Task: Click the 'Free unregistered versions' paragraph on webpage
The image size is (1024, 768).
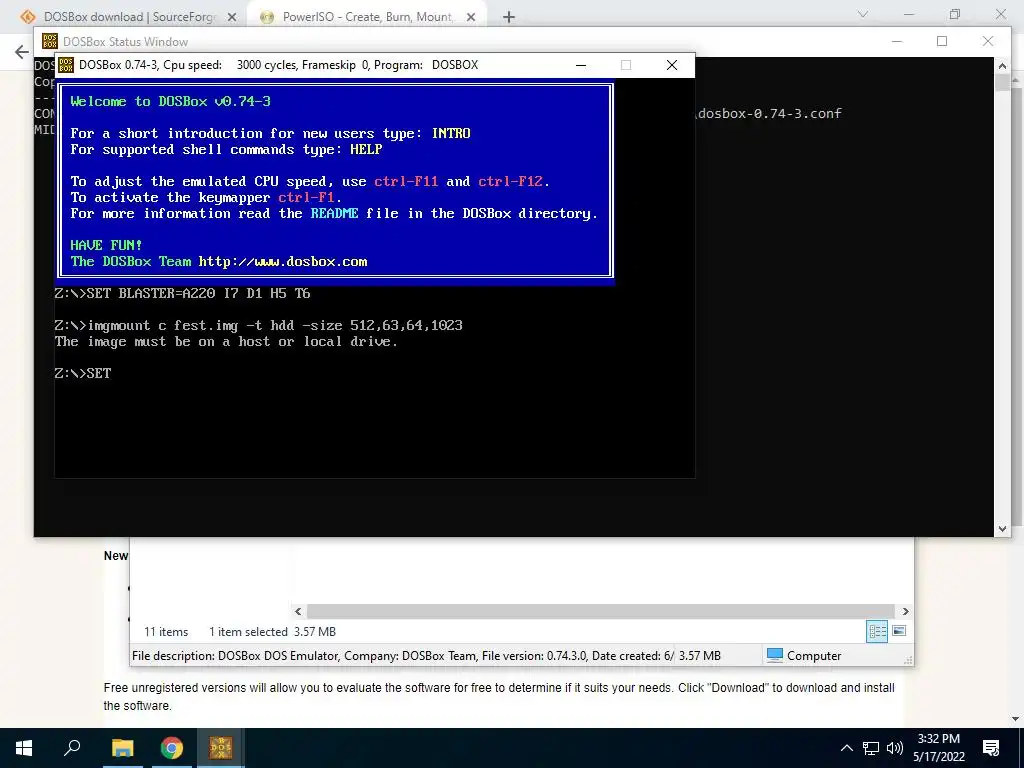Action: (x=499, y=697)
